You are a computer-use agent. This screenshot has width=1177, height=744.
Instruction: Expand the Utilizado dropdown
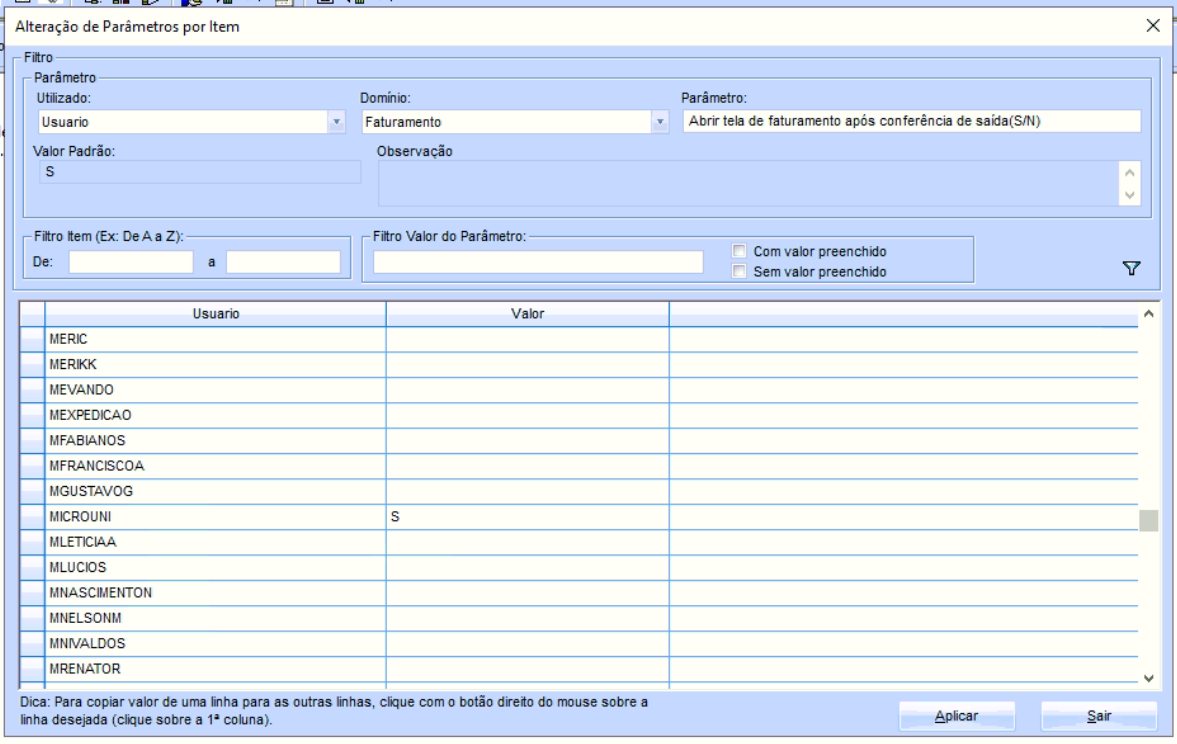336,122
